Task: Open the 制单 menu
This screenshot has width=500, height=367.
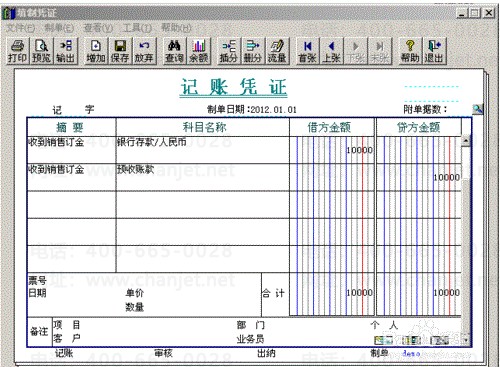Action: click(59, 28)
